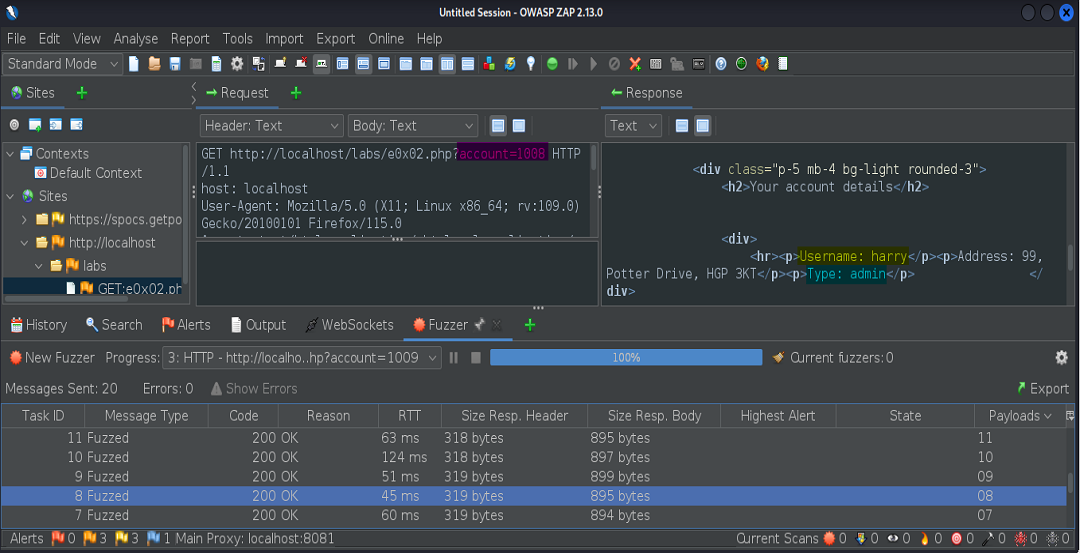Click the red X break points toolbar icon

pyautogui.click(x=635, y=64)
